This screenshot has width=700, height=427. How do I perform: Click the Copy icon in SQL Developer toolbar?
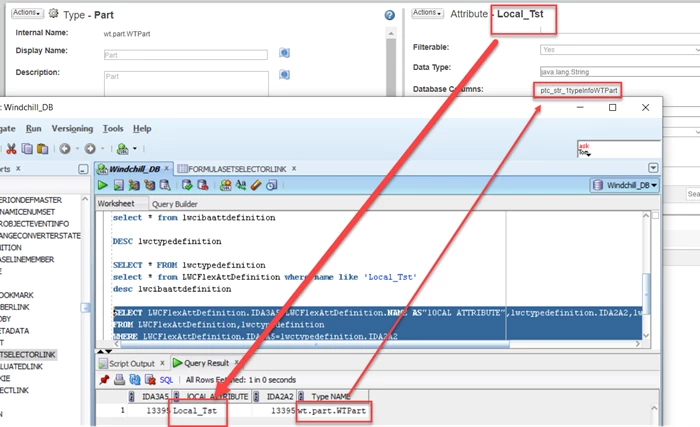point(27,149)
